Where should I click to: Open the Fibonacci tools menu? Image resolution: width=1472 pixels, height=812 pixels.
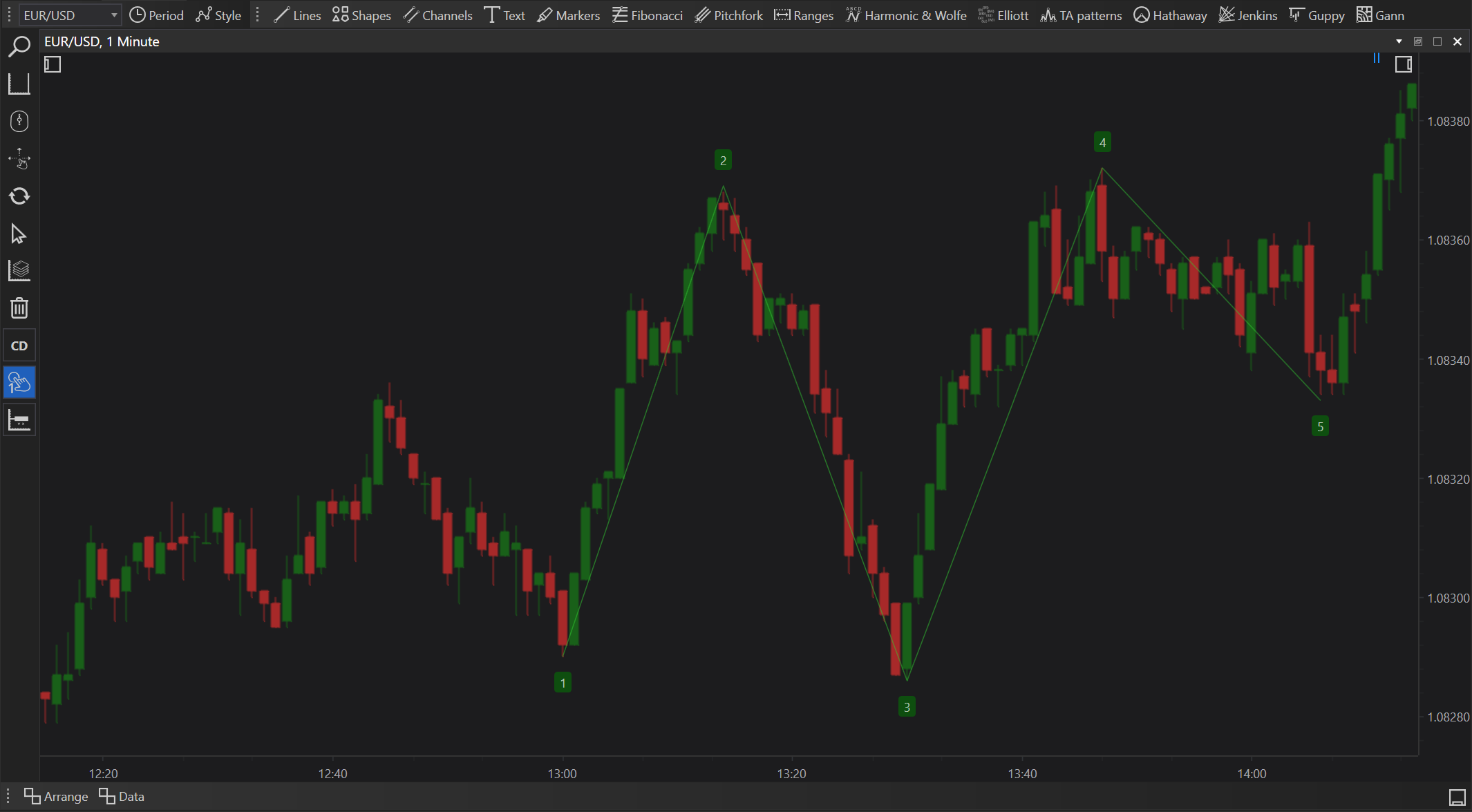(647, 15)
